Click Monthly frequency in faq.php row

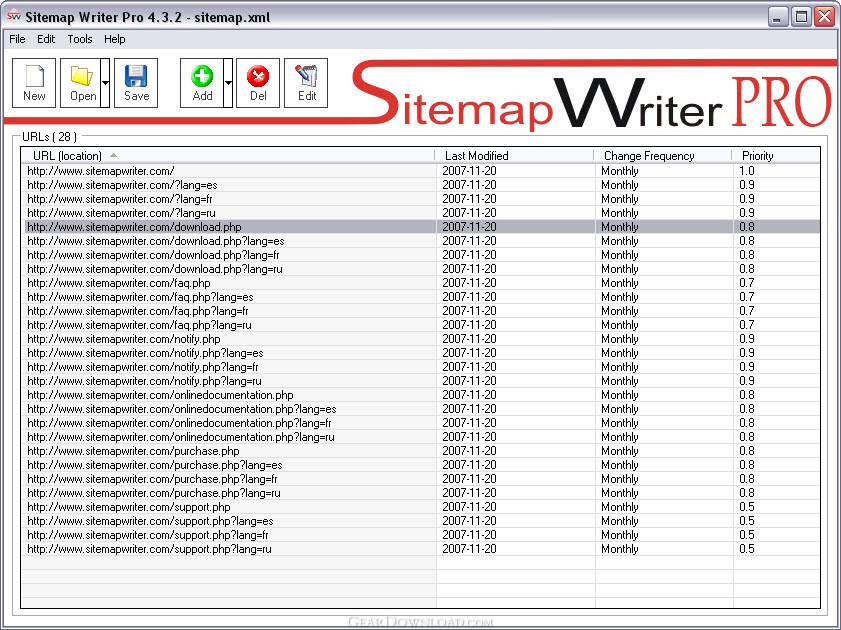(x=619, y=283)
